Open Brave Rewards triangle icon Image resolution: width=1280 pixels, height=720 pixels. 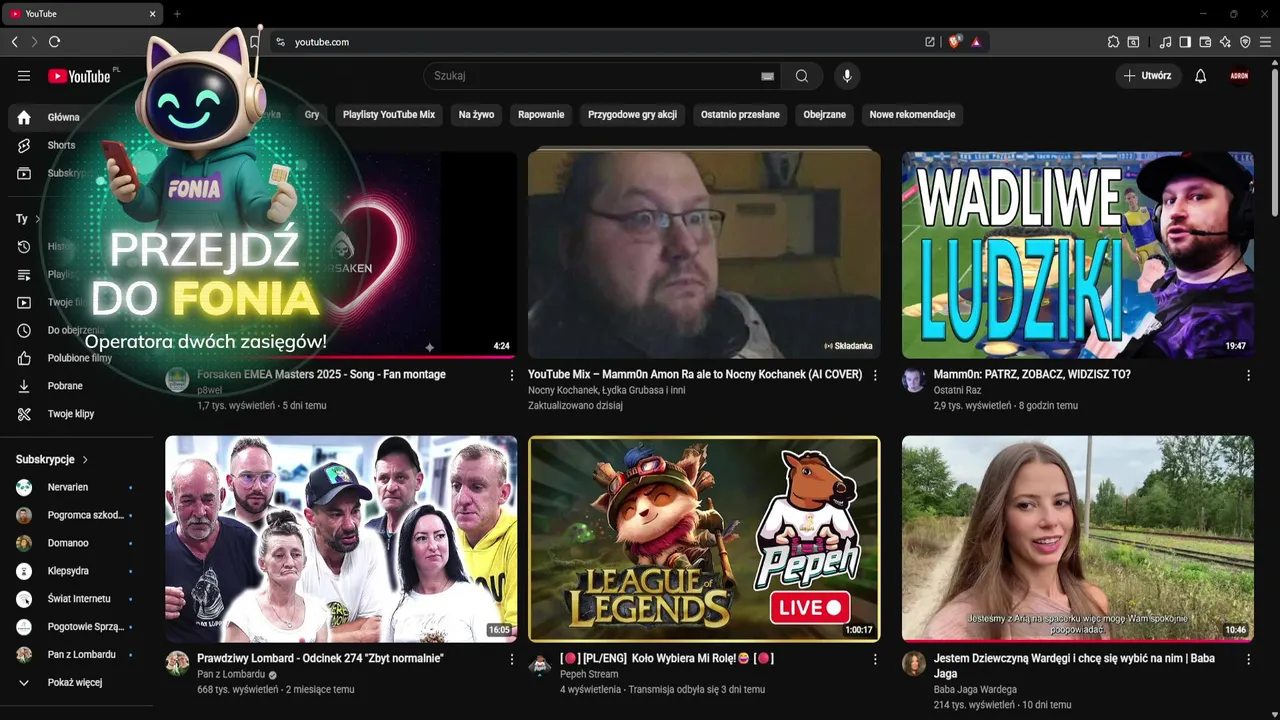click(x=976, y=42)
